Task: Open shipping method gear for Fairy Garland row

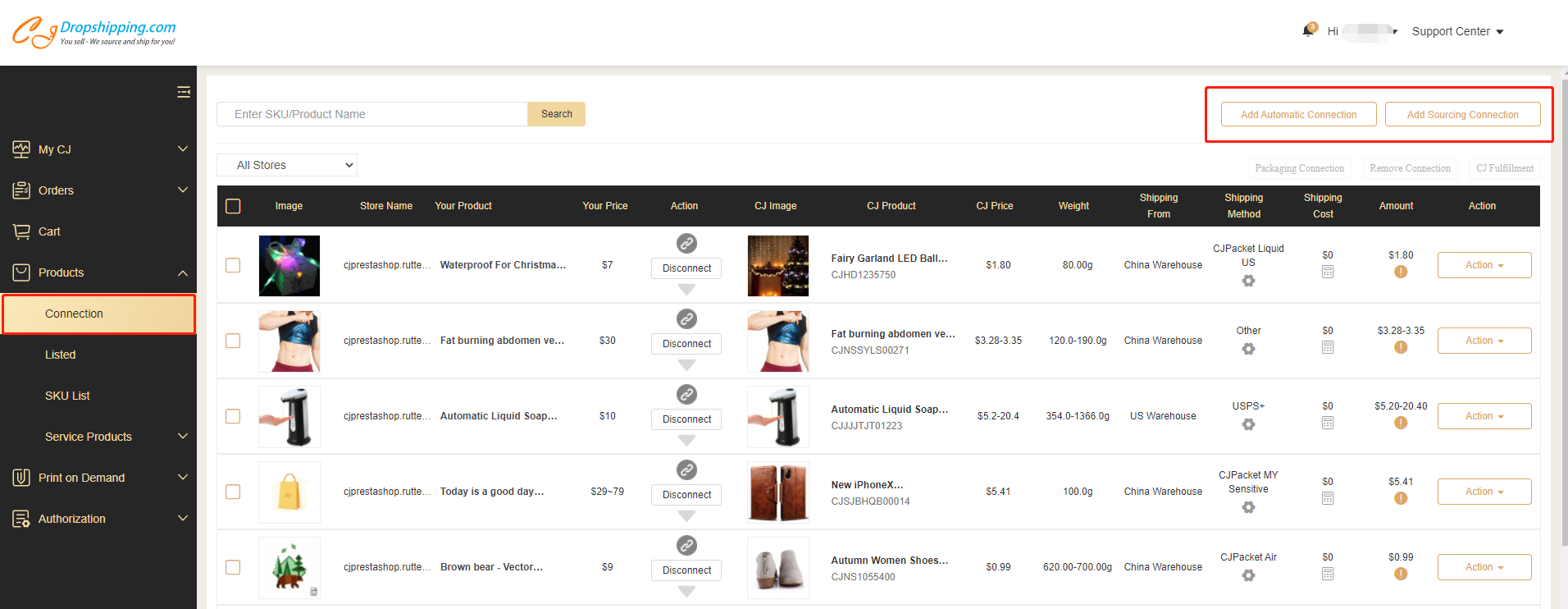Action: click(x=1248, y=281)
